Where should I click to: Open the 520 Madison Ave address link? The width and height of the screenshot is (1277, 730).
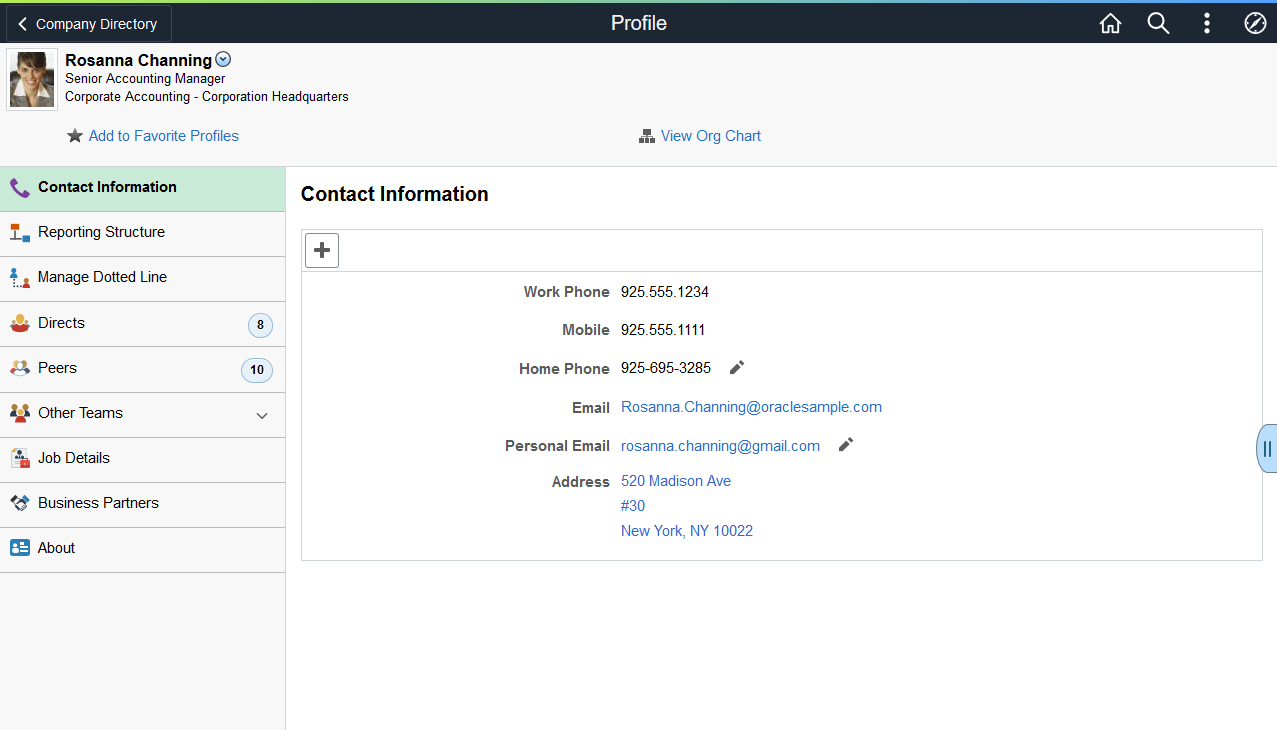(676, 481)
